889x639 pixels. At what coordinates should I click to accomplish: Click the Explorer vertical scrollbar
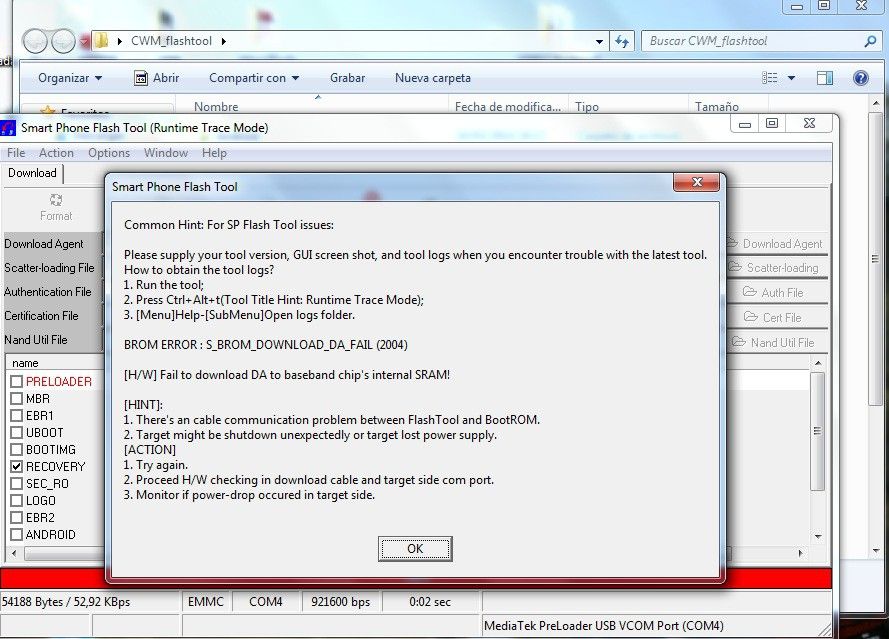[x=876, y=259]
